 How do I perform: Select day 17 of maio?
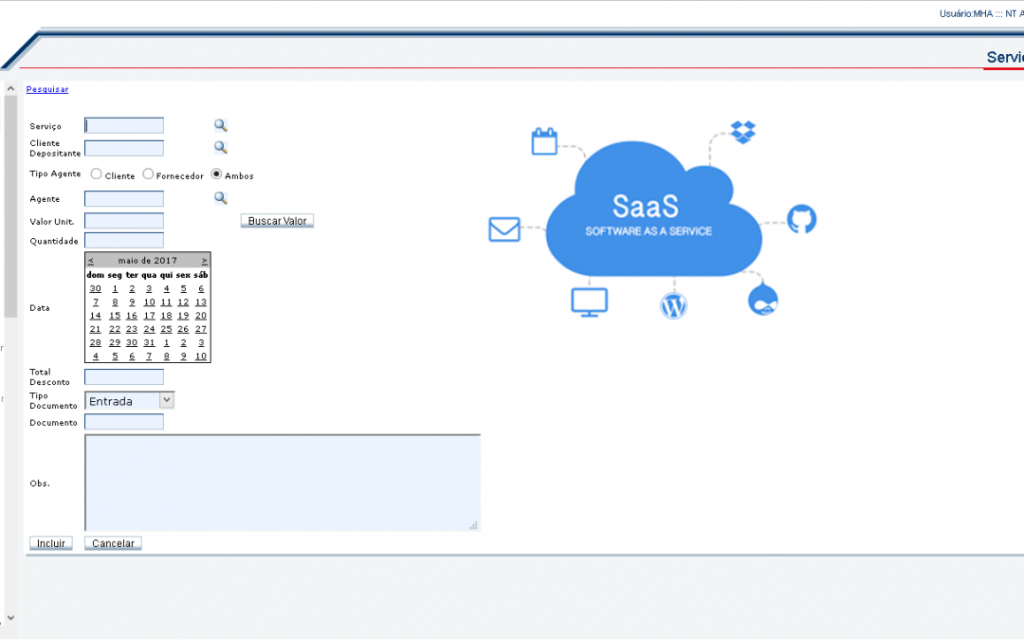point(149,315)
